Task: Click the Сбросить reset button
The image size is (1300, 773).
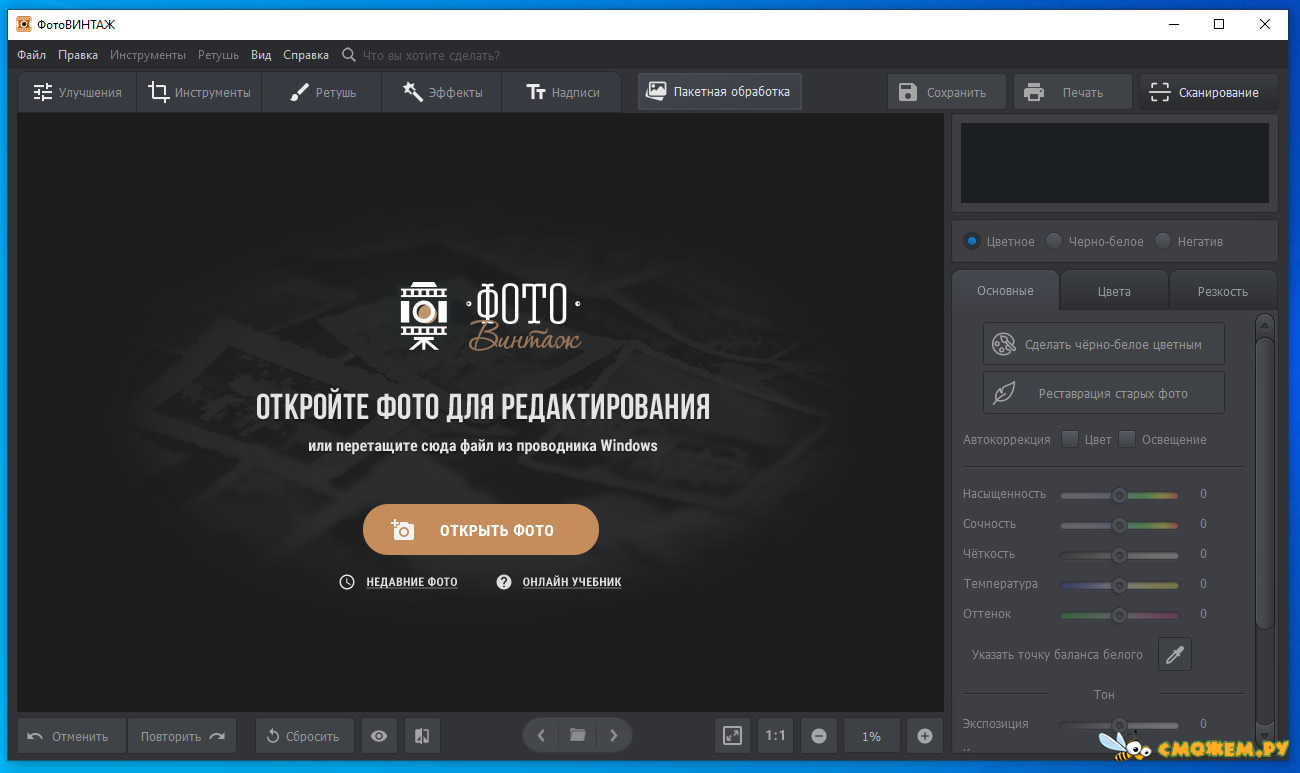Action: pos(304,736)
